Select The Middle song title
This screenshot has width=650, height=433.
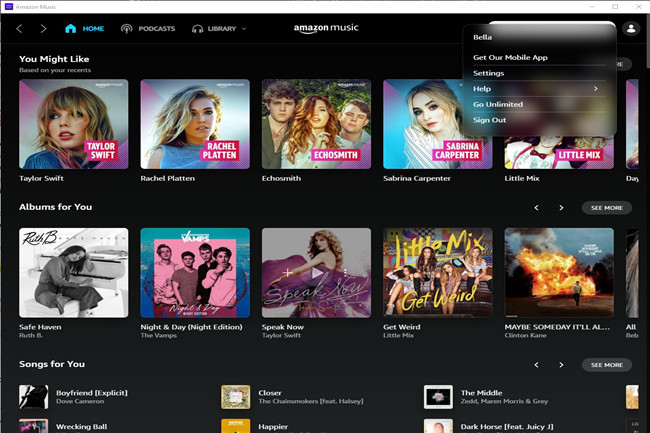pyautogui.click(x=481, y=393)
